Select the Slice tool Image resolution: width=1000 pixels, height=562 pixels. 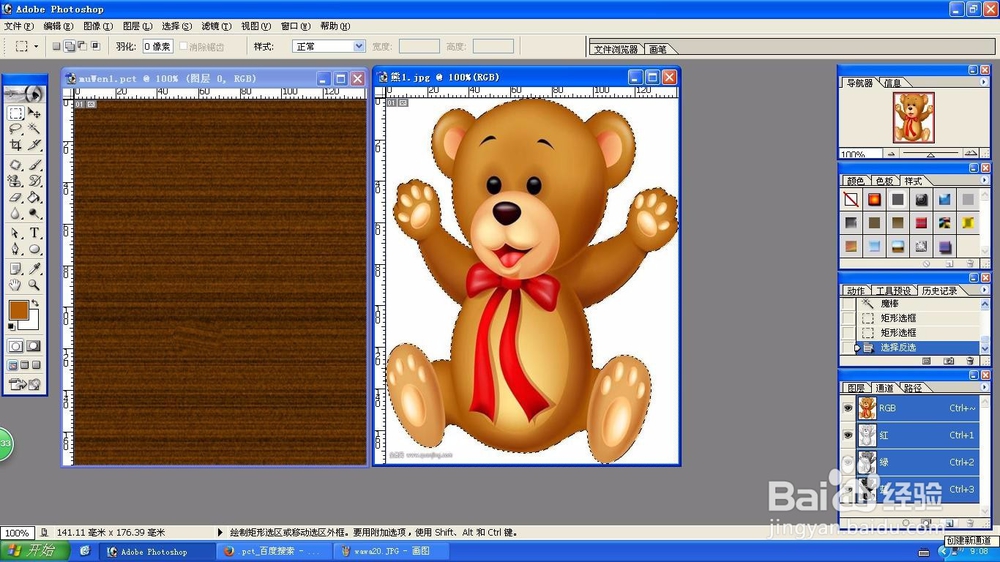point(34,145)
